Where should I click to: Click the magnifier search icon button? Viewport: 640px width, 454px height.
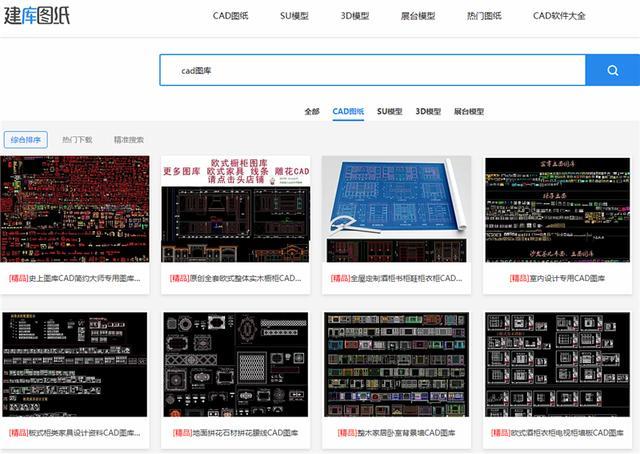click(x=613, y=70)
